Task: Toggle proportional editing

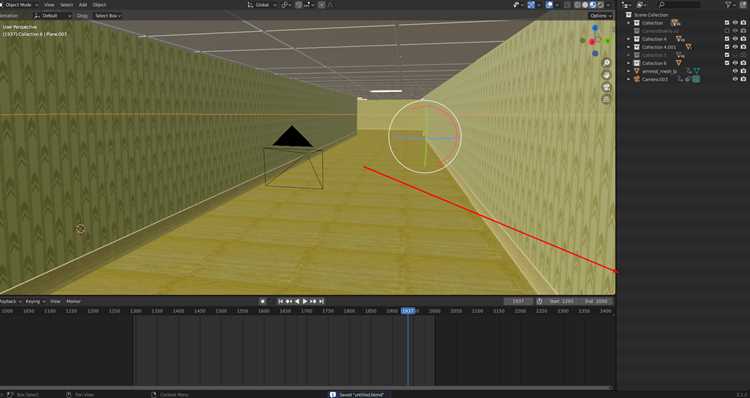Action: (321, 5)
